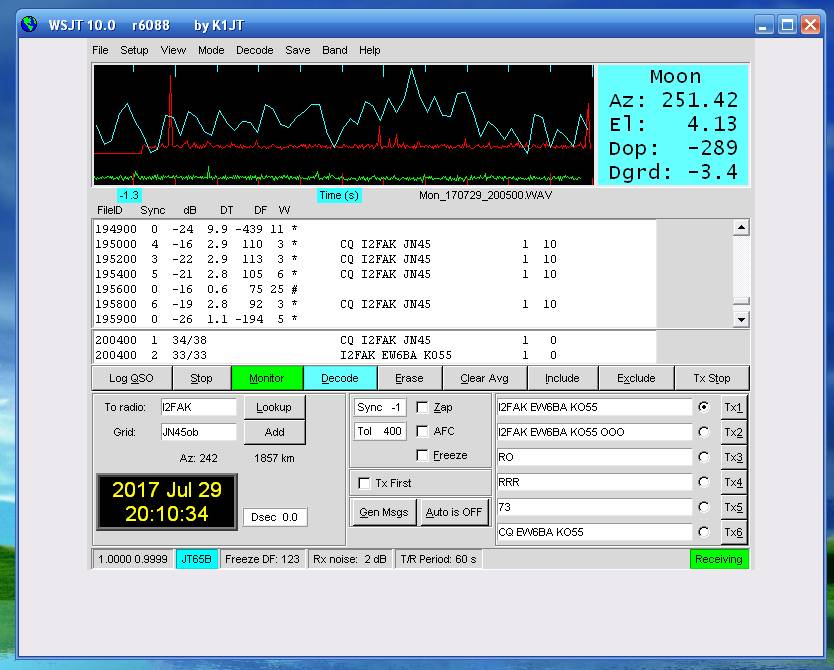This screenshot has height=670, width=834.
Task: Select the radio button for the 73 message
Action: click(705, 507)
